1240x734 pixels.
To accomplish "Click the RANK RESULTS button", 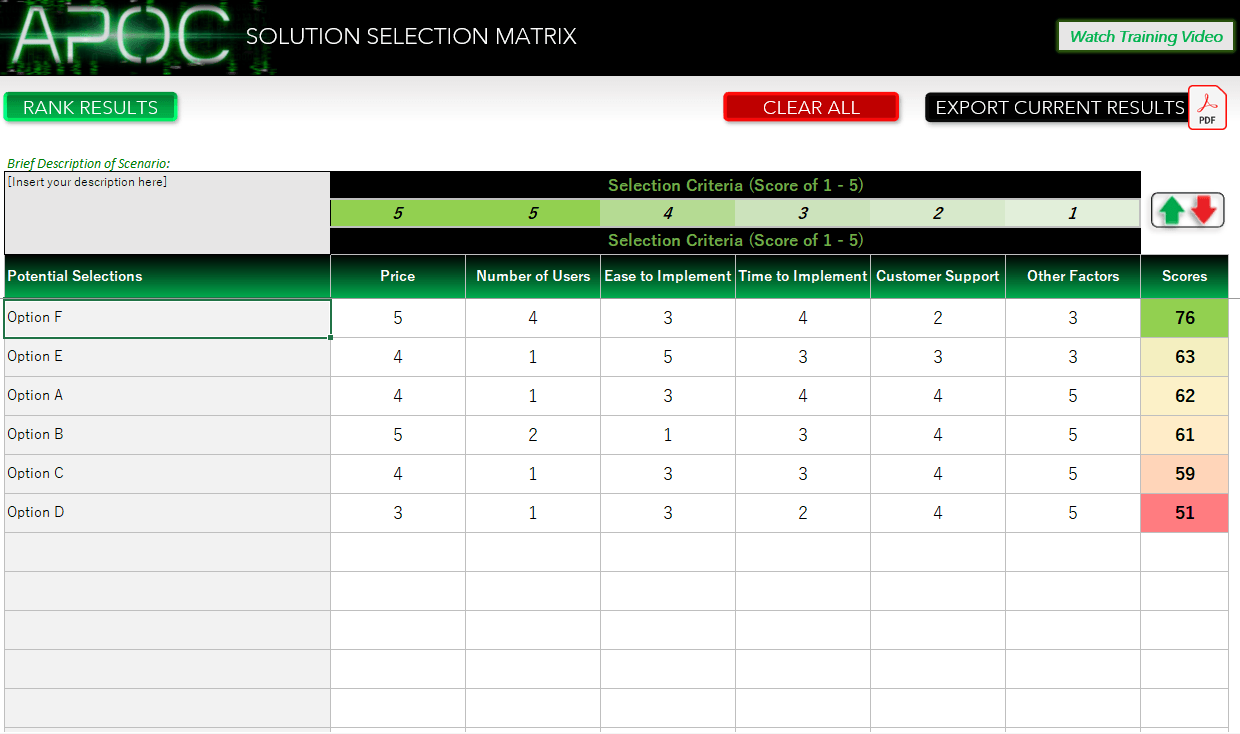I will pos(90,106).
